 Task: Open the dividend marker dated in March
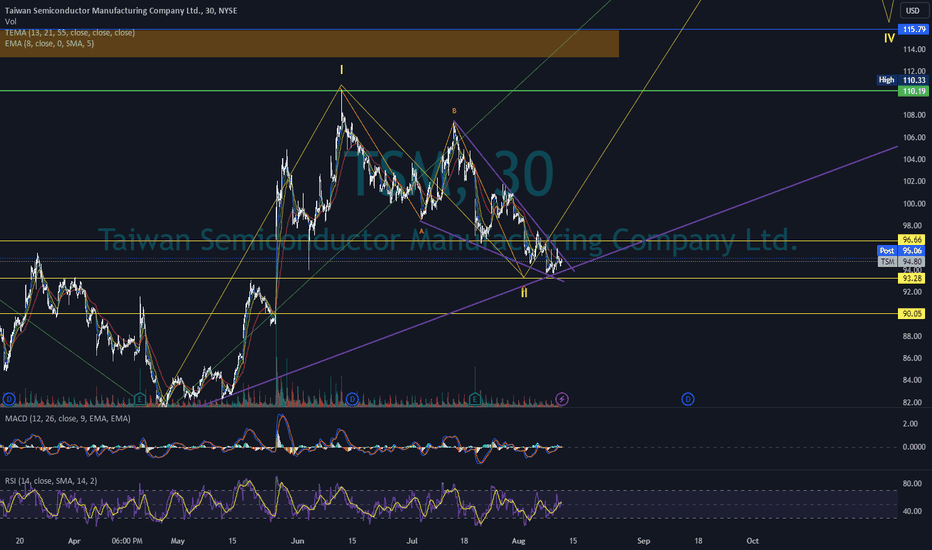[x=8, y=399]
